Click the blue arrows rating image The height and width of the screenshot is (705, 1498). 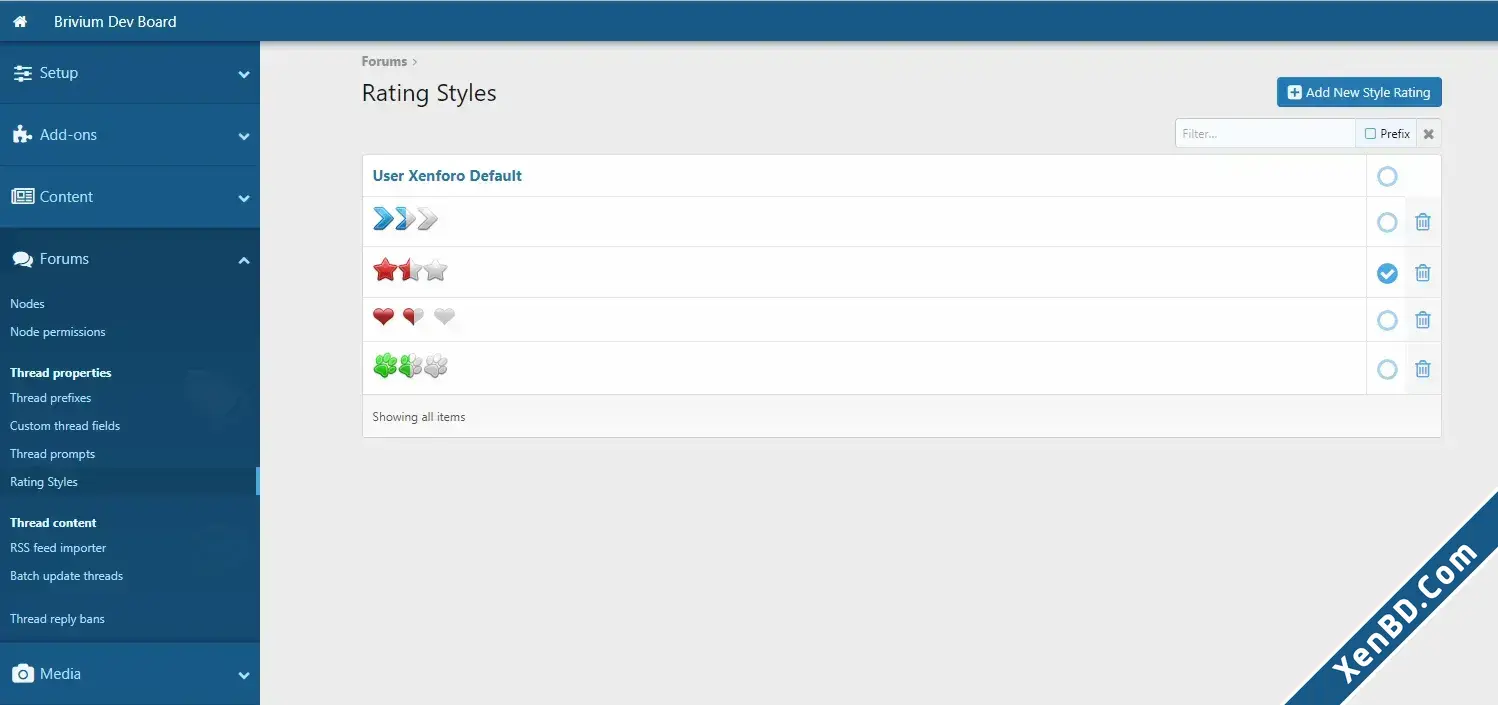tap(405, 219)
